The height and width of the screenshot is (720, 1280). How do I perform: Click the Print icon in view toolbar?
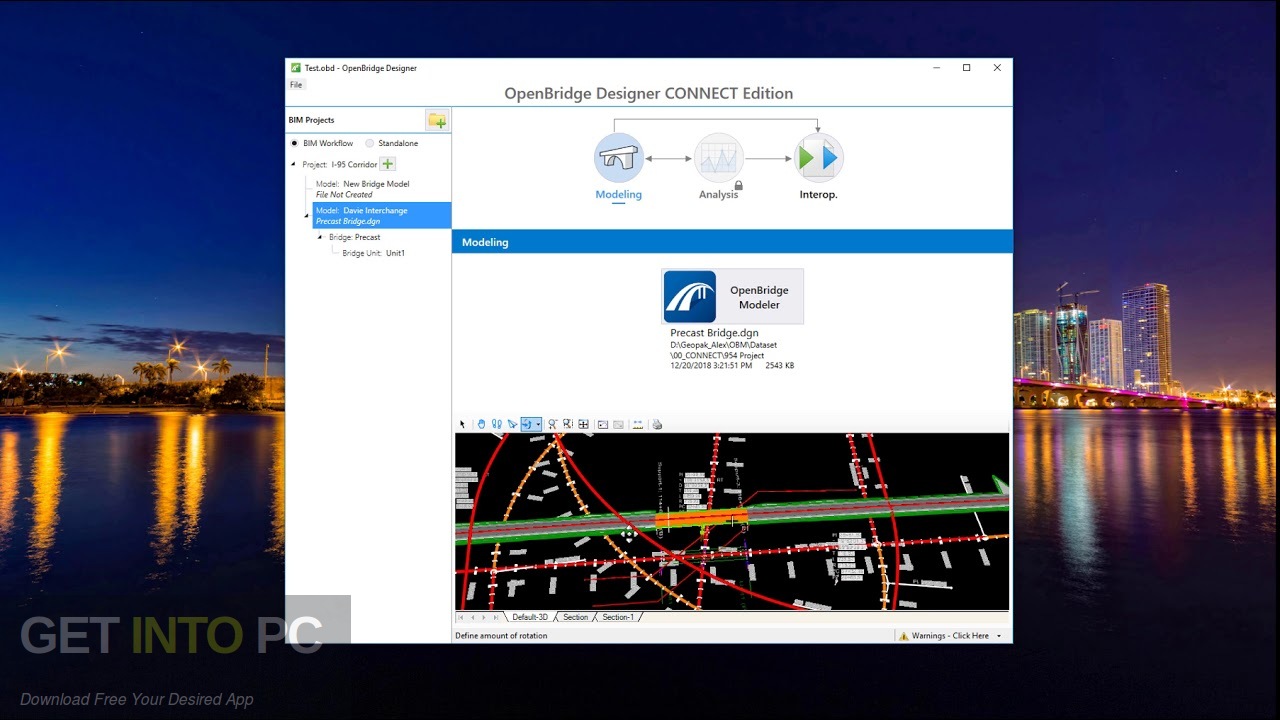coord(657,424)
